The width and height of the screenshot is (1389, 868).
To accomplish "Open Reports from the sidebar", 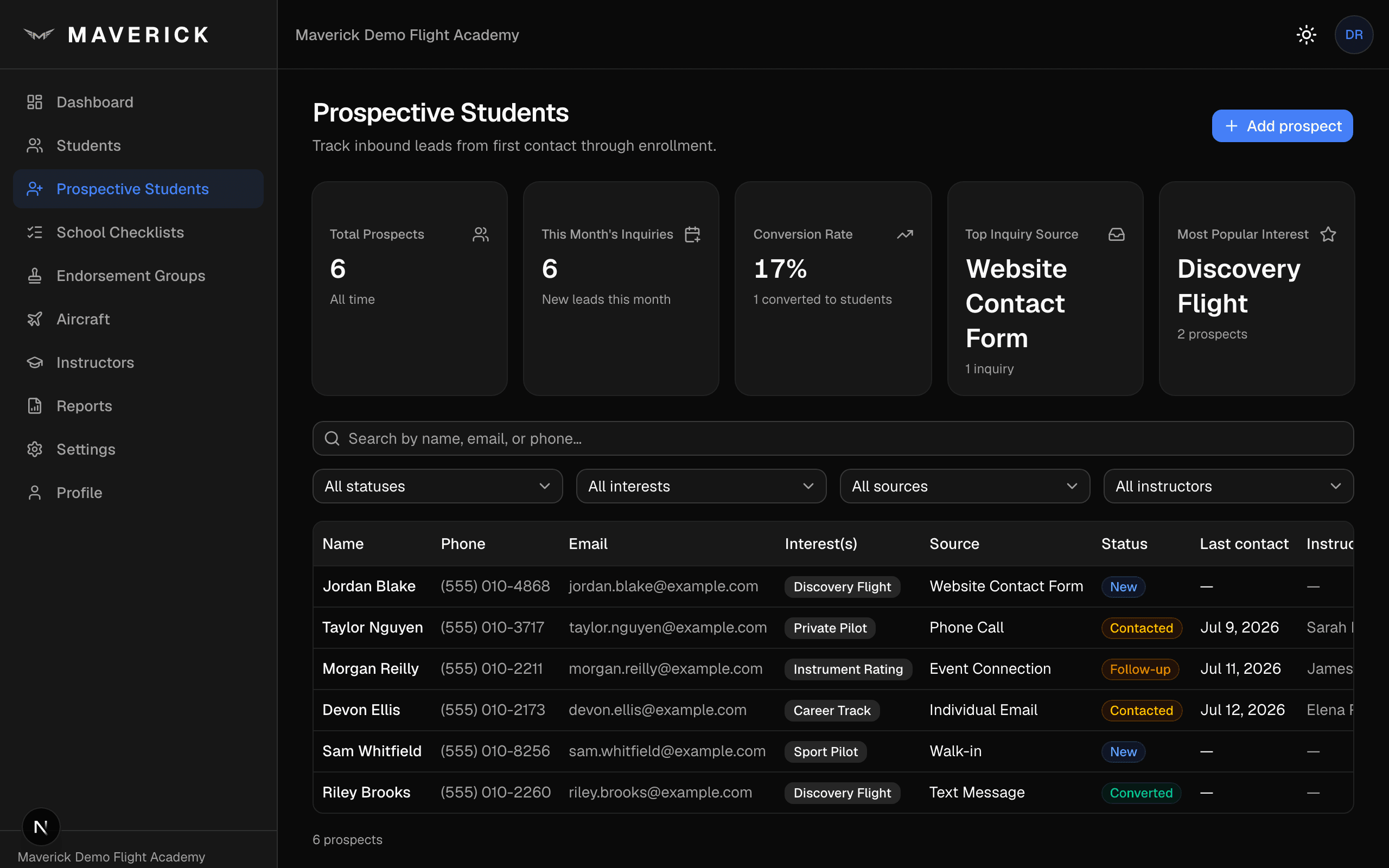I will (138, 406).
